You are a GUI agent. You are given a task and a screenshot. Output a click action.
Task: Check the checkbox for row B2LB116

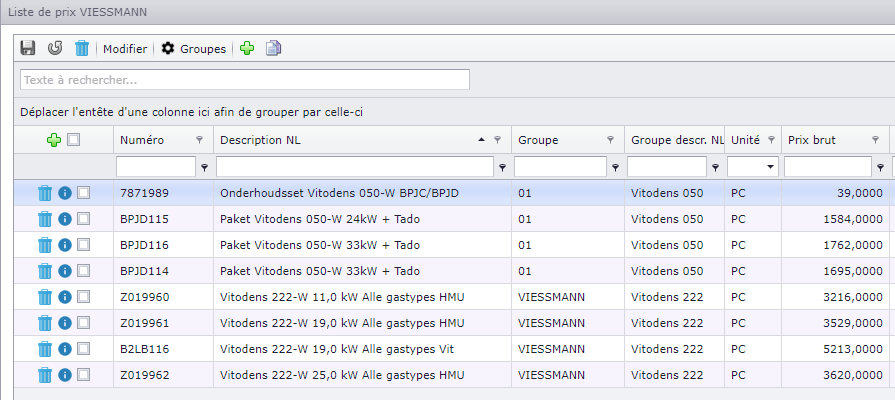(83, 349)
